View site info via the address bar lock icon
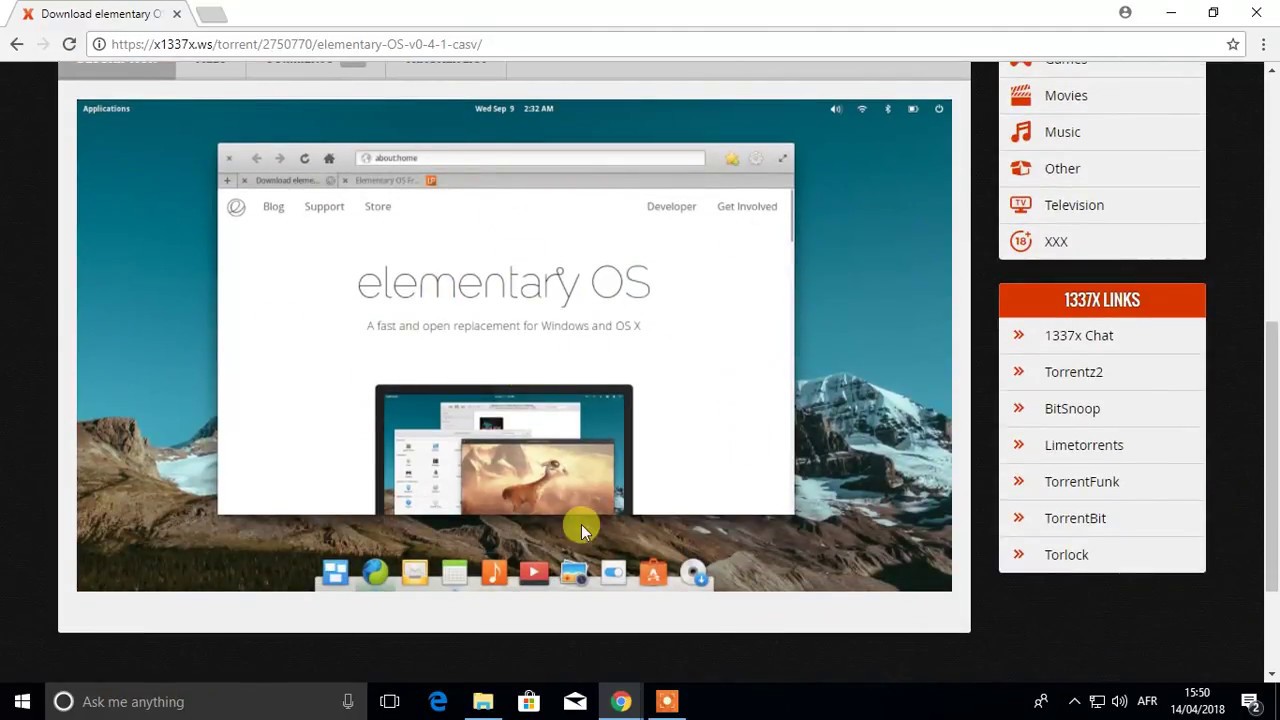The height and width of the screenshot is (720, 1280). (98, 44)
